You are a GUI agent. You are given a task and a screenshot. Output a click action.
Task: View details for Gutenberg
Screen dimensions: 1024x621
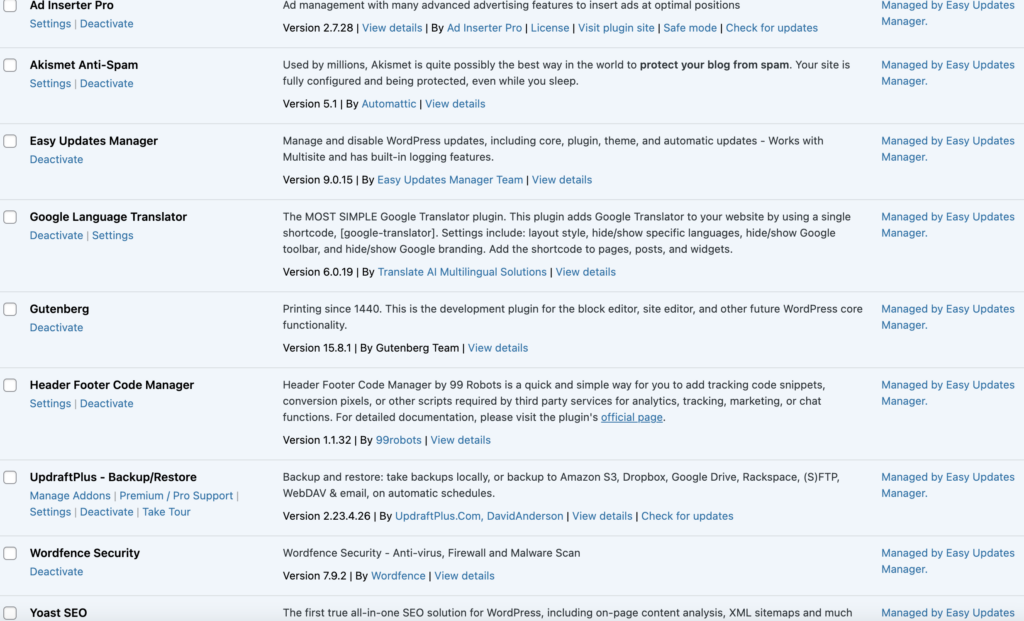point(498,348)
